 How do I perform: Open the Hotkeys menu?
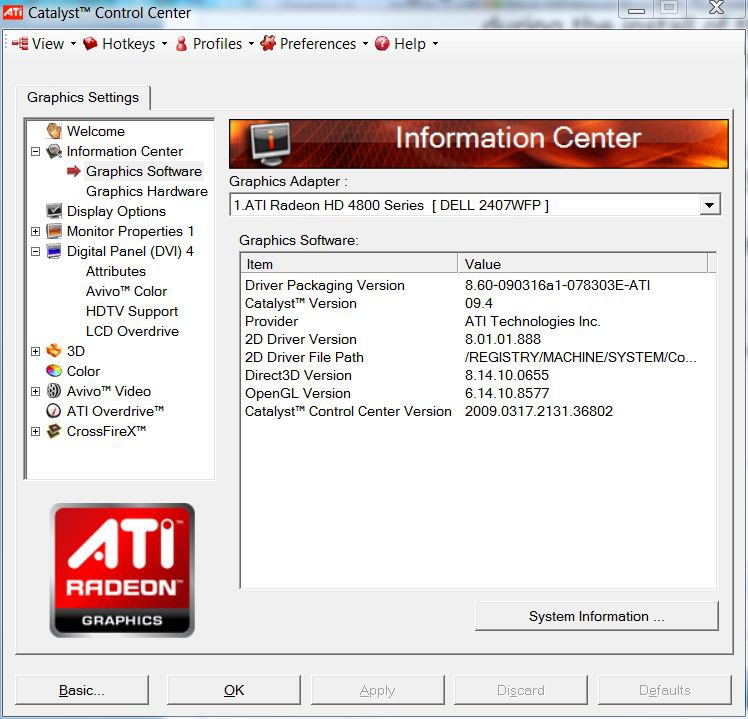point(125,44)
